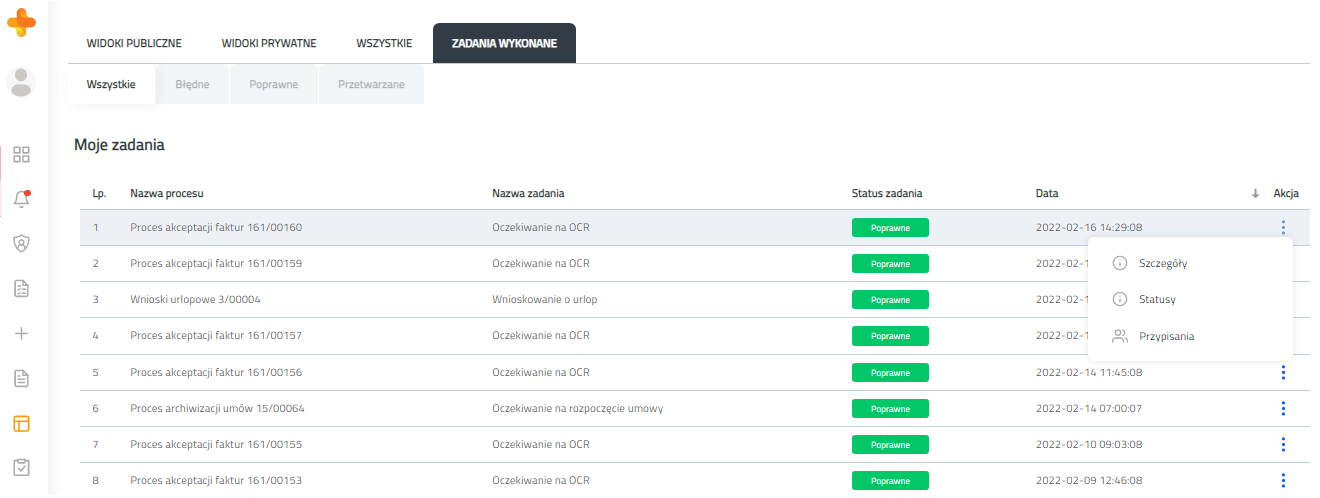Select Szczegóły from the context menu

[1162, 263]
